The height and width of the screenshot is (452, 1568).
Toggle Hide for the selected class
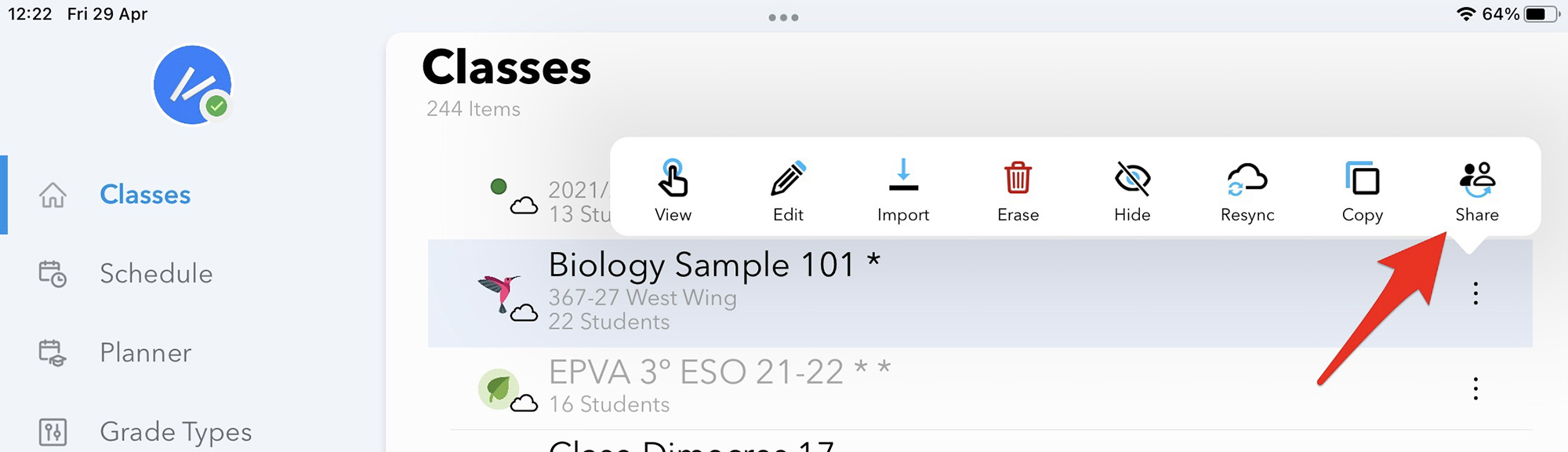click(1132, 179)
